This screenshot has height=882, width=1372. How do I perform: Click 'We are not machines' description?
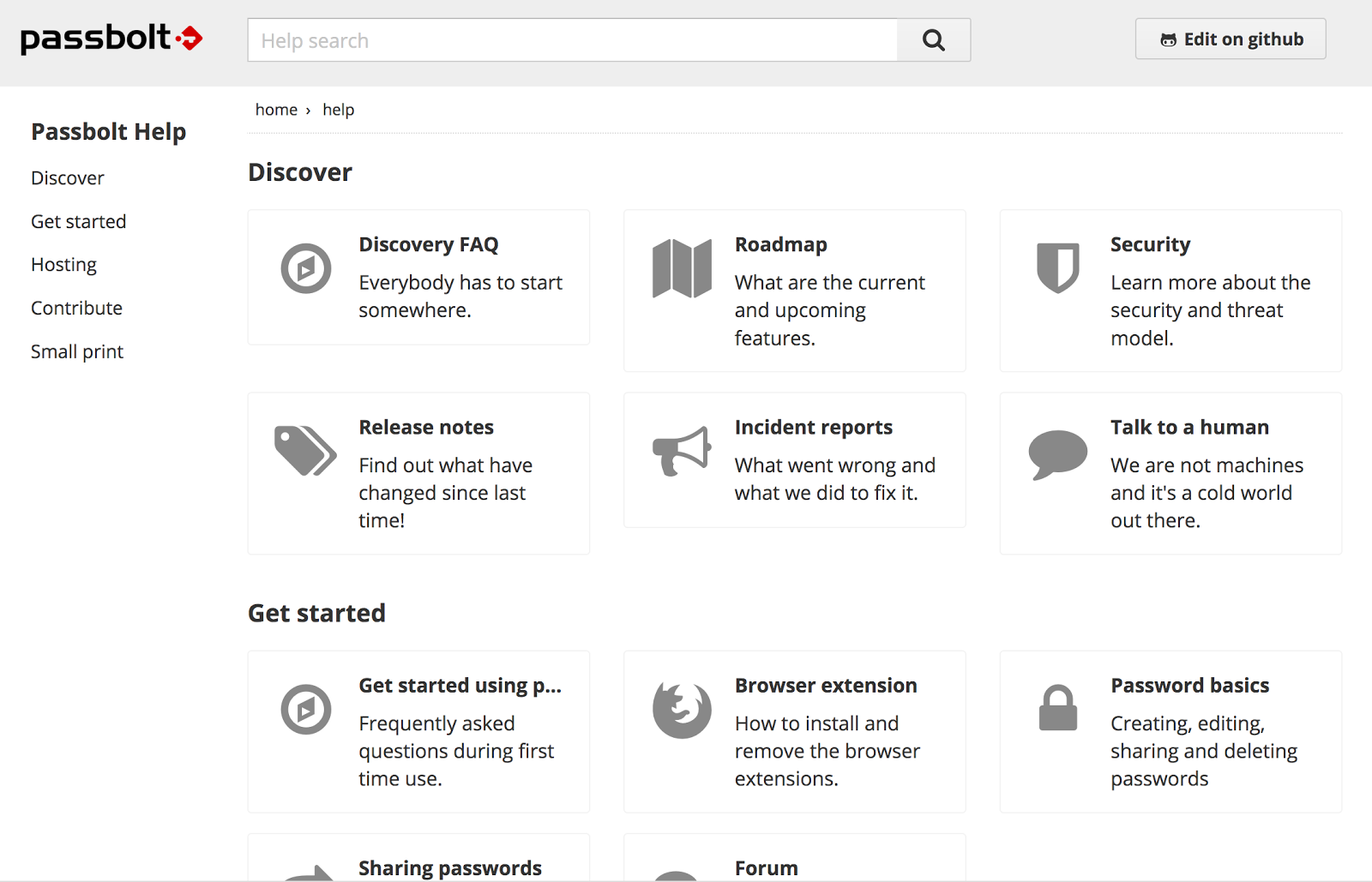pos(1207,493)
